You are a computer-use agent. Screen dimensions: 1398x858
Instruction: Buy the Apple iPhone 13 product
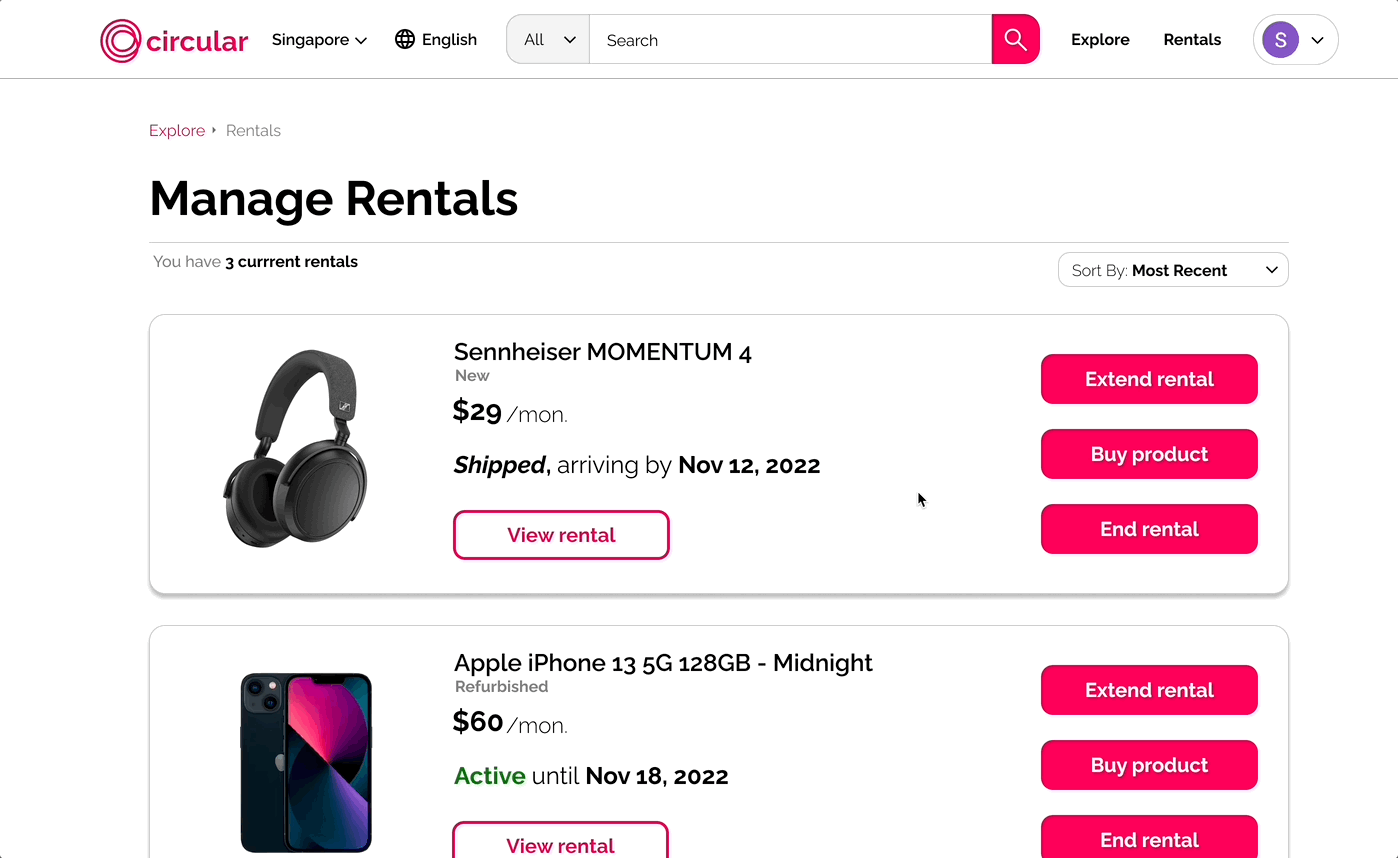pos(1149,765)
